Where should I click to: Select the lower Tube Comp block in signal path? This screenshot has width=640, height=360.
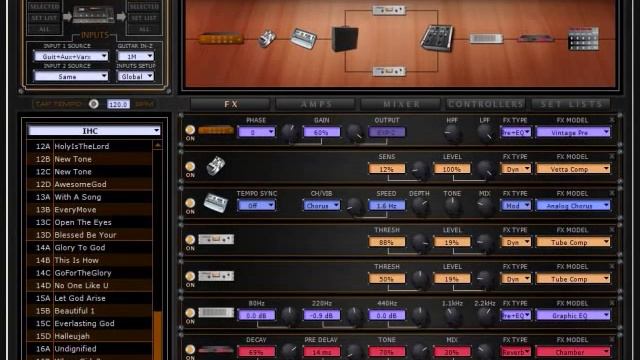coord(389,71)
